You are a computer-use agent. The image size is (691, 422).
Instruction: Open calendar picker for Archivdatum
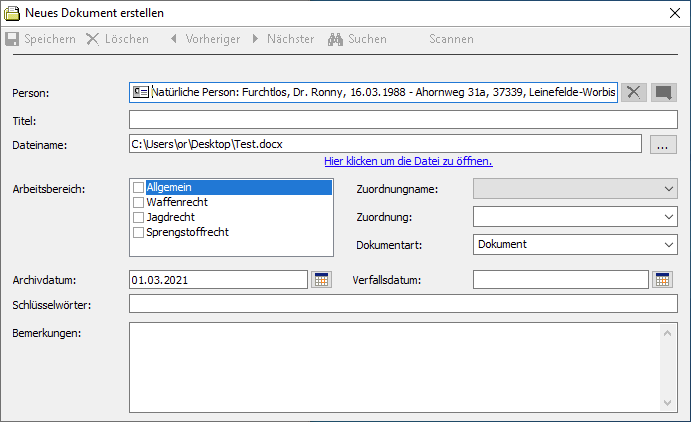(321, 279)
